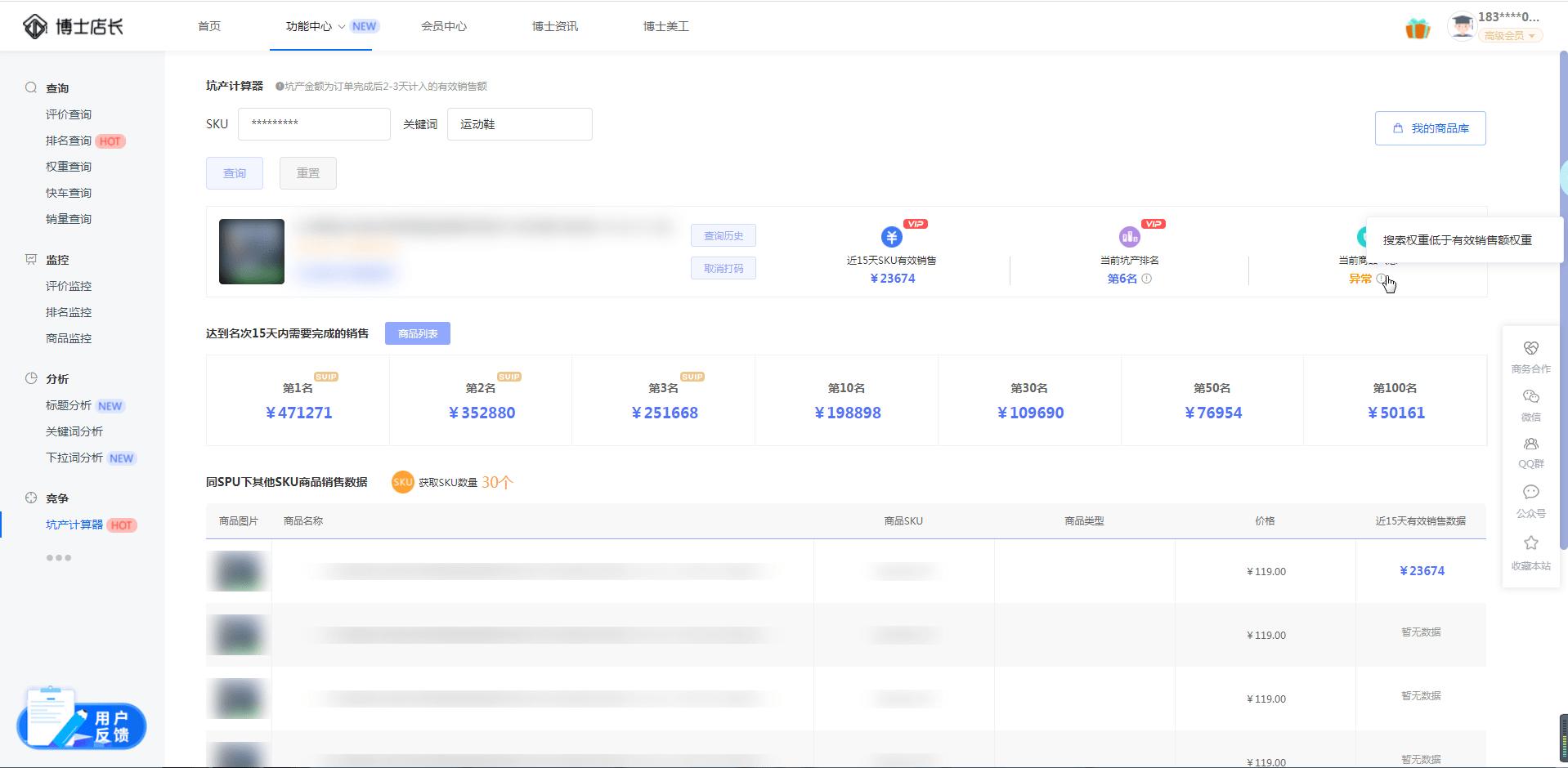Image resolution: width=1568 pixels, height=768 pixels.
Task: Click the 收藏本站 star icon
Action: [x=1530, y=544]
